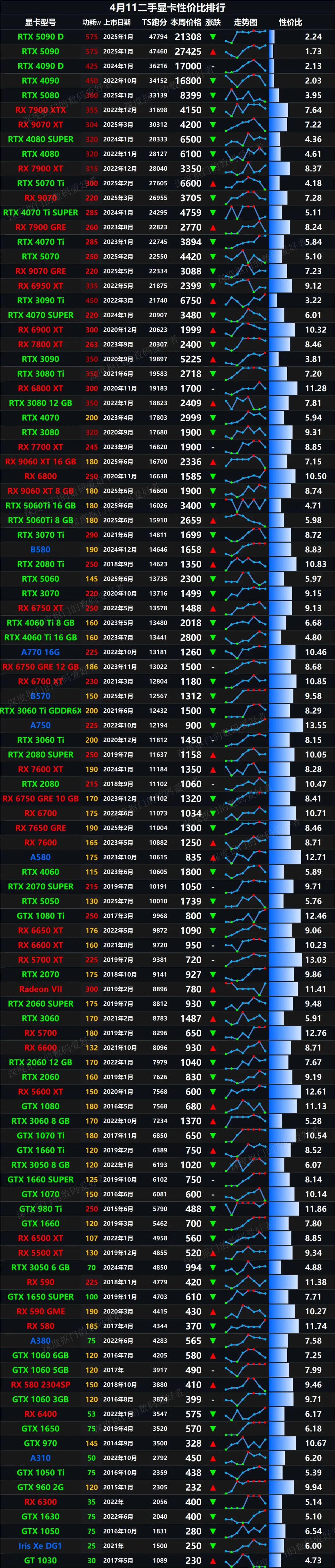Click the 21308 price cell

188,37
